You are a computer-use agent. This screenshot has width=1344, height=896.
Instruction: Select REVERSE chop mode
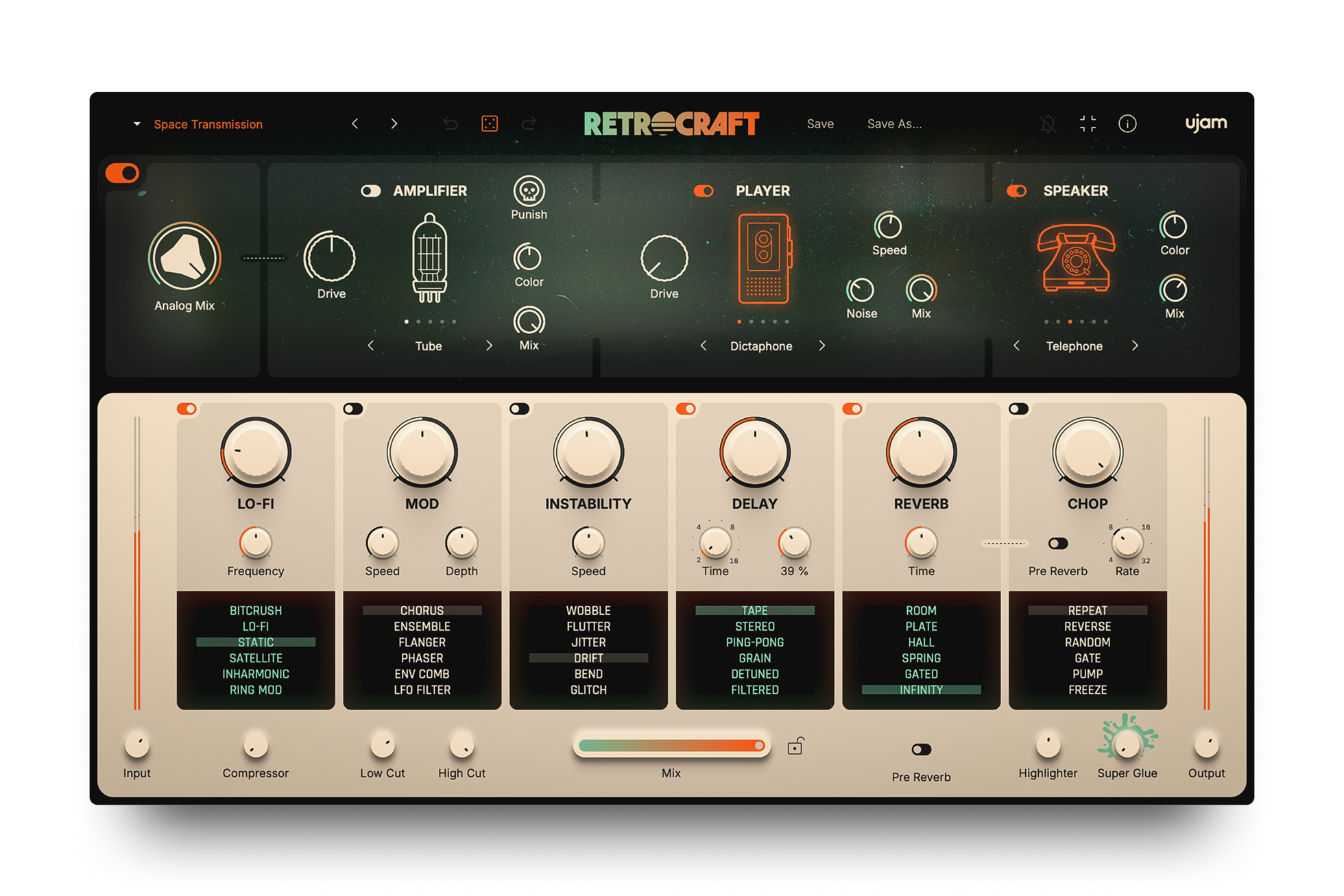click(x=1088, y=627)
